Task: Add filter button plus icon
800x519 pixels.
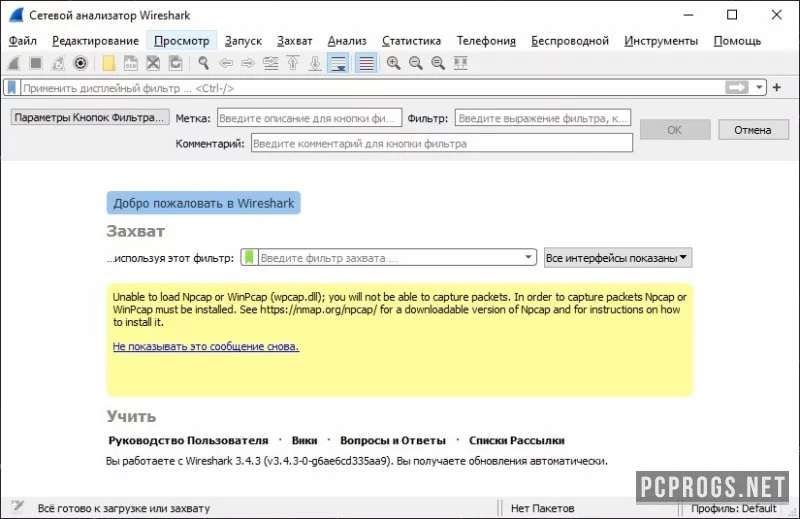Action: tap(777, 88)
